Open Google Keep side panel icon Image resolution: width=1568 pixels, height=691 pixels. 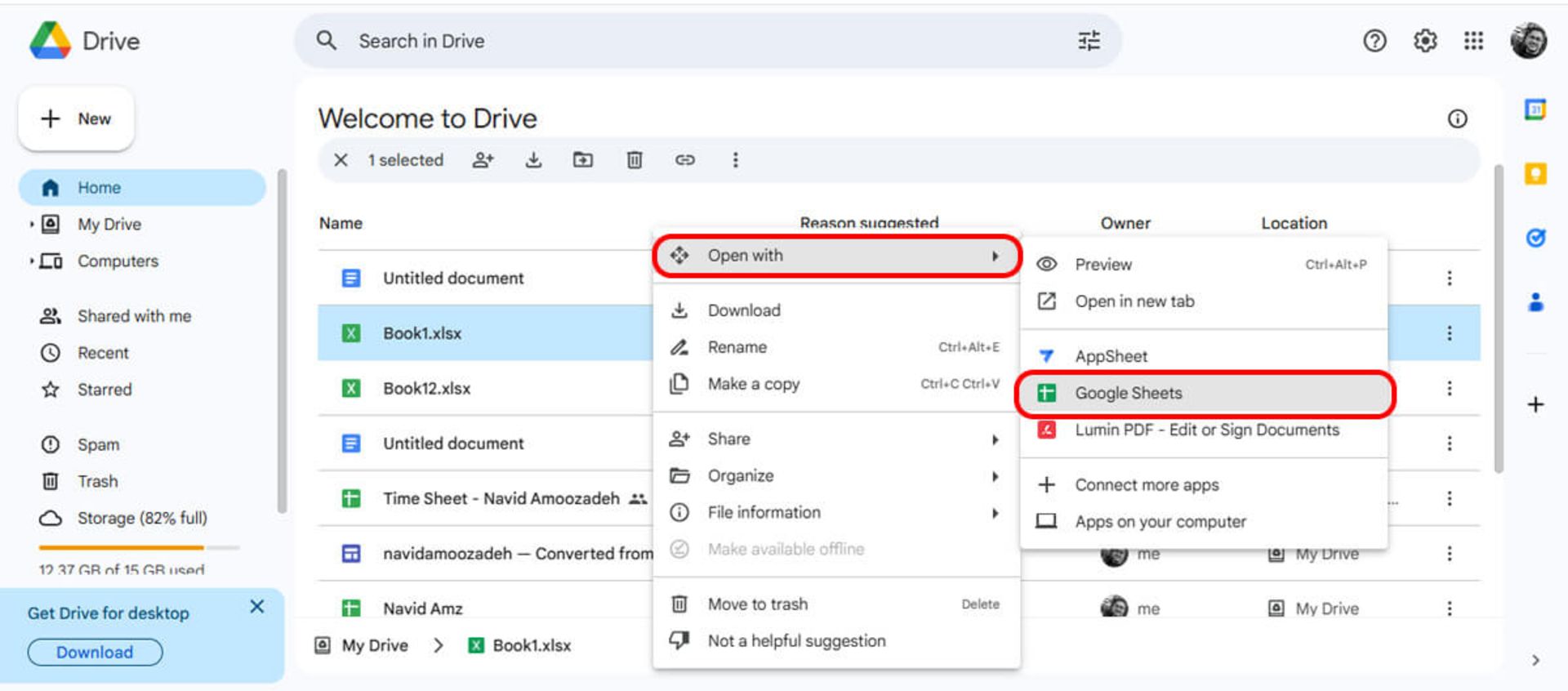pyautogui.click(x=1535, y=173)
